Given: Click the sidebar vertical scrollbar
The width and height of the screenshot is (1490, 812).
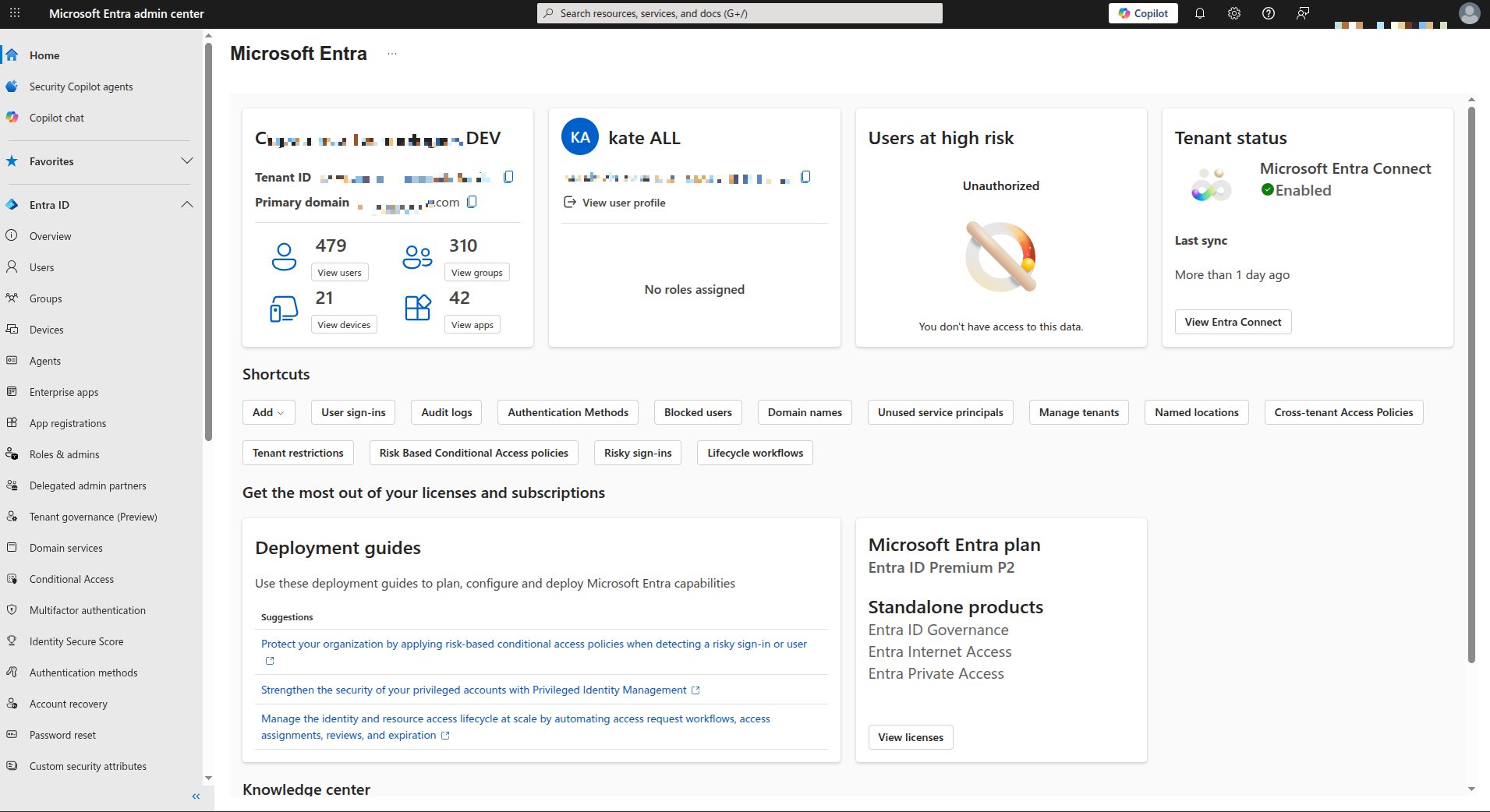Looking at the screenshot, I should pyautogui.click(x=208, y=242).
